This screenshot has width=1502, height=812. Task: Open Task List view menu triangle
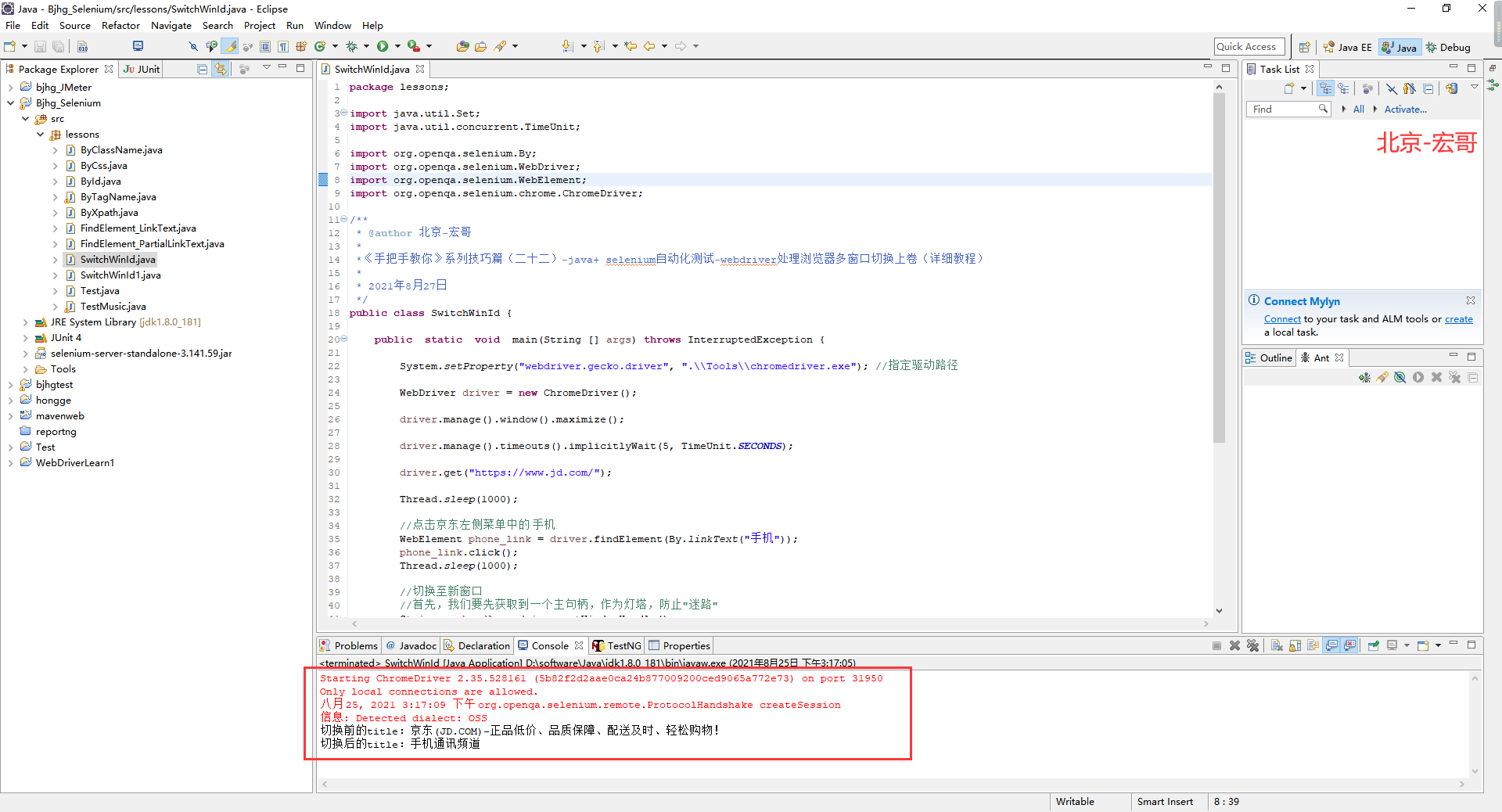click(x=1474, y=87)
